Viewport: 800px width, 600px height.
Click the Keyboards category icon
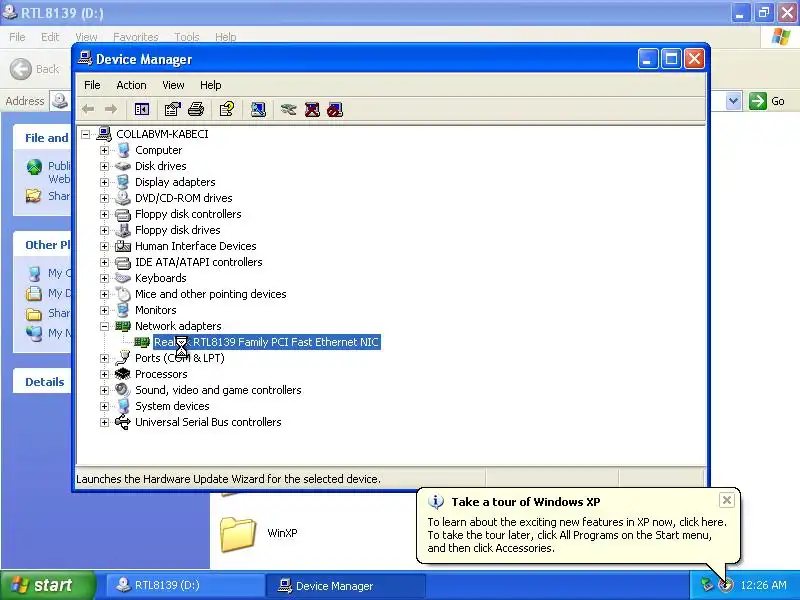(122, 278)
